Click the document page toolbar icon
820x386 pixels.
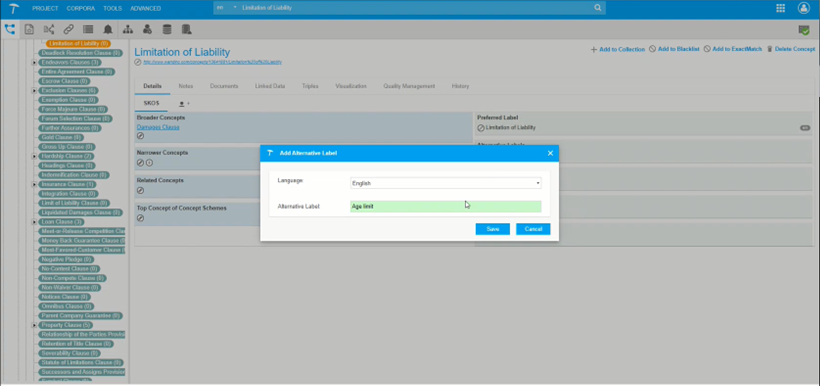click(29, 29)
